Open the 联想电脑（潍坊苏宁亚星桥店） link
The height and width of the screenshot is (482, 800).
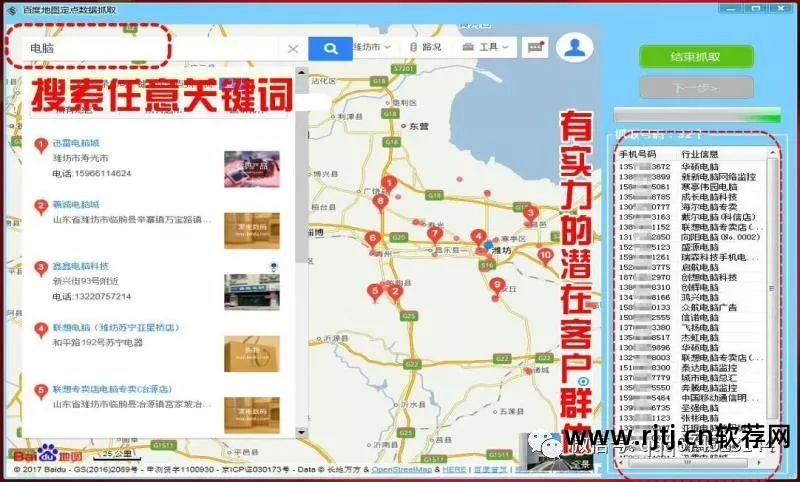(x=116, y=327)
